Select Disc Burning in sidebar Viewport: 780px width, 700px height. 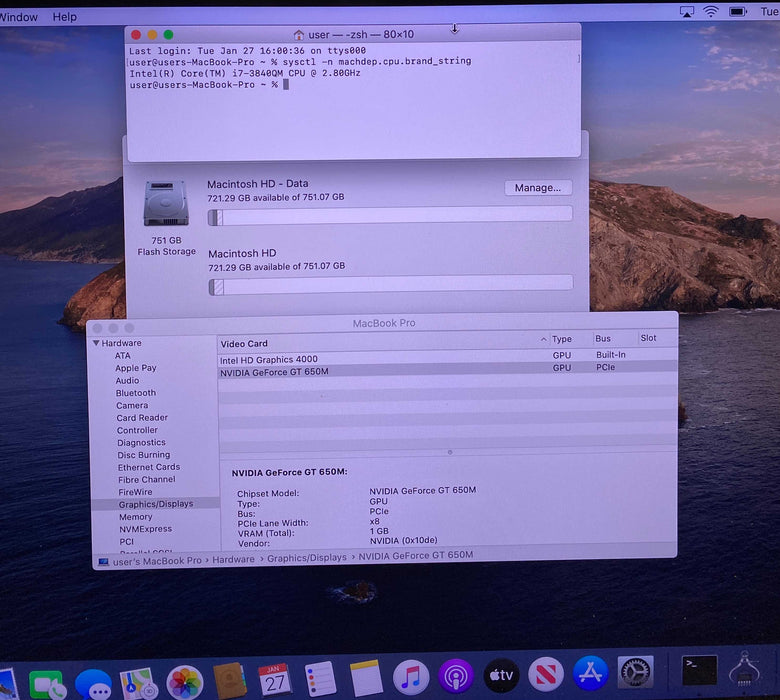pyautogui.click(x=144, y=455)
